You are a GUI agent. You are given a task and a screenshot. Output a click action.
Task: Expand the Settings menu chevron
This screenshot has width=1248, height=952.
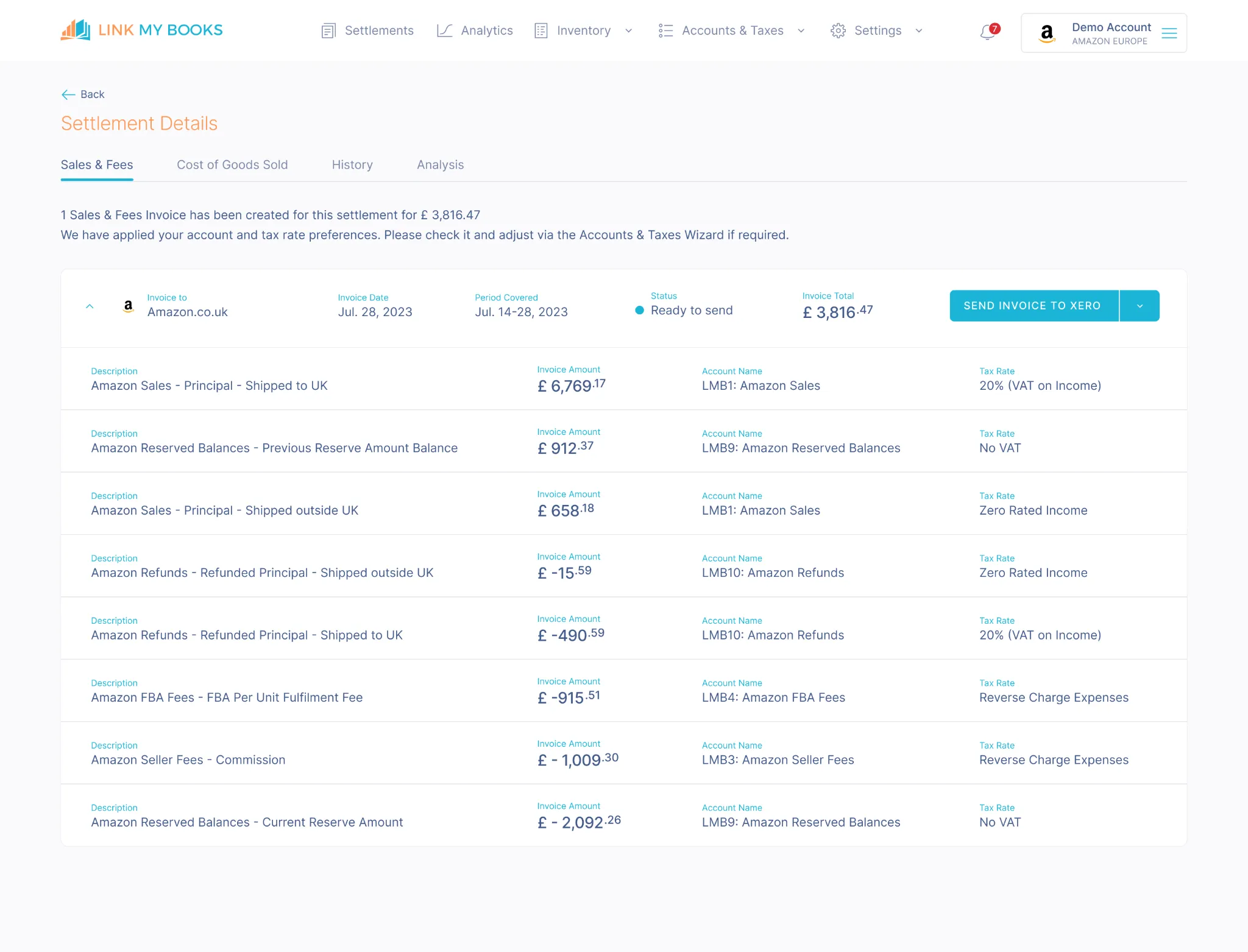click(x=919, y=30)
